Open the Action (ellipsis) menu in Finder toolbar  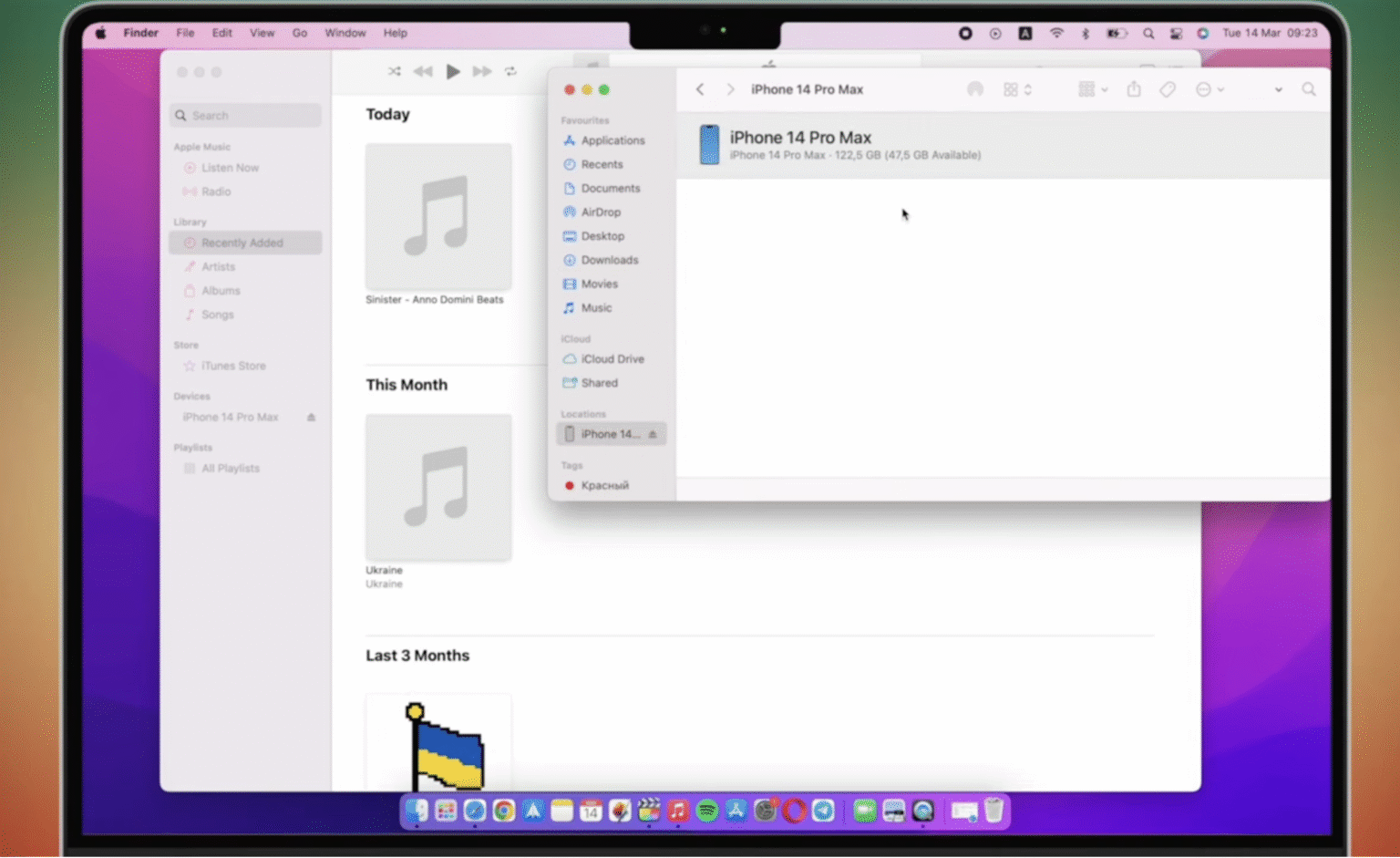1210,89
